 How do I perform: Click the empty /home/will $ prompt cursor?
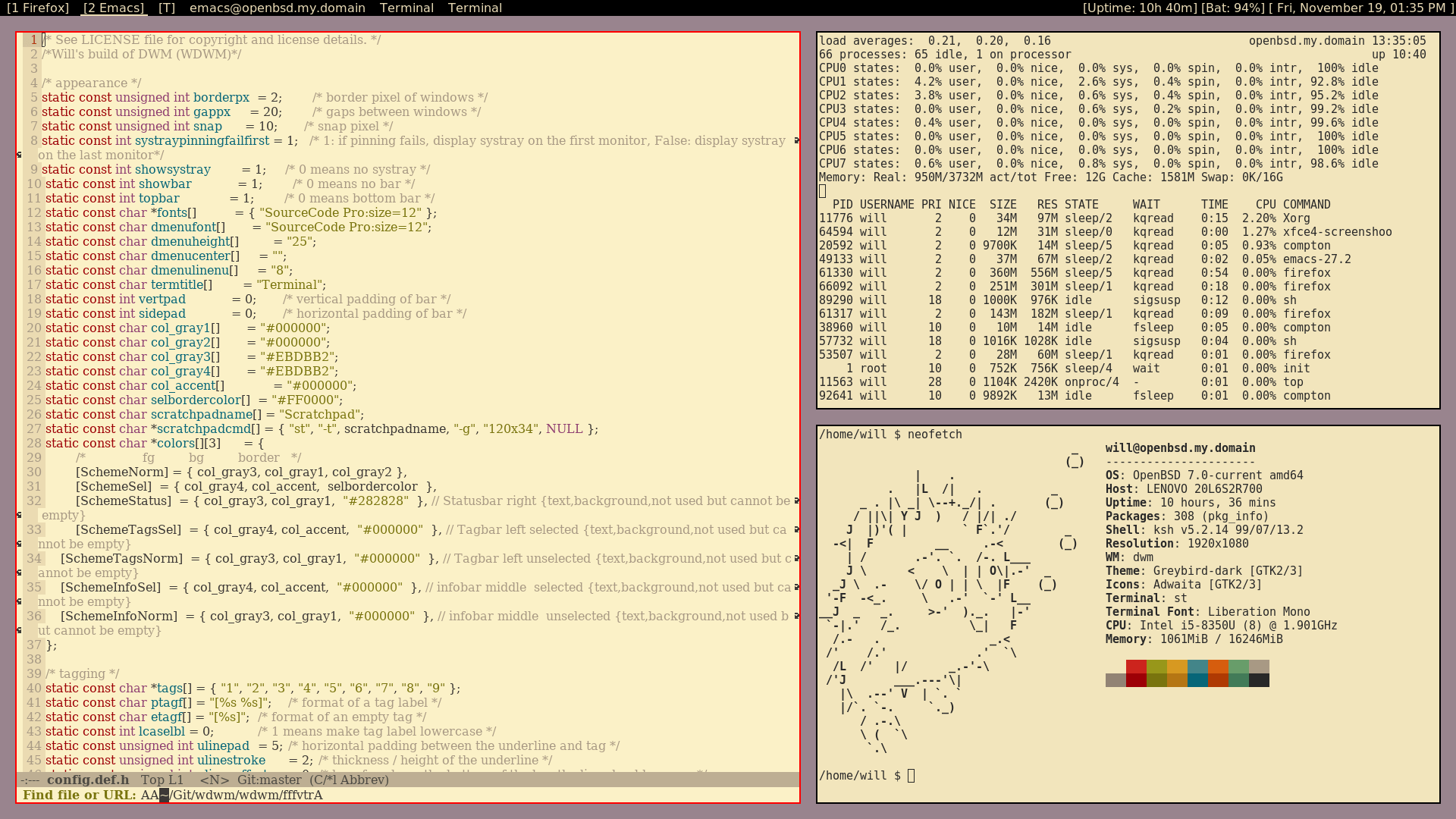point(912,775)
